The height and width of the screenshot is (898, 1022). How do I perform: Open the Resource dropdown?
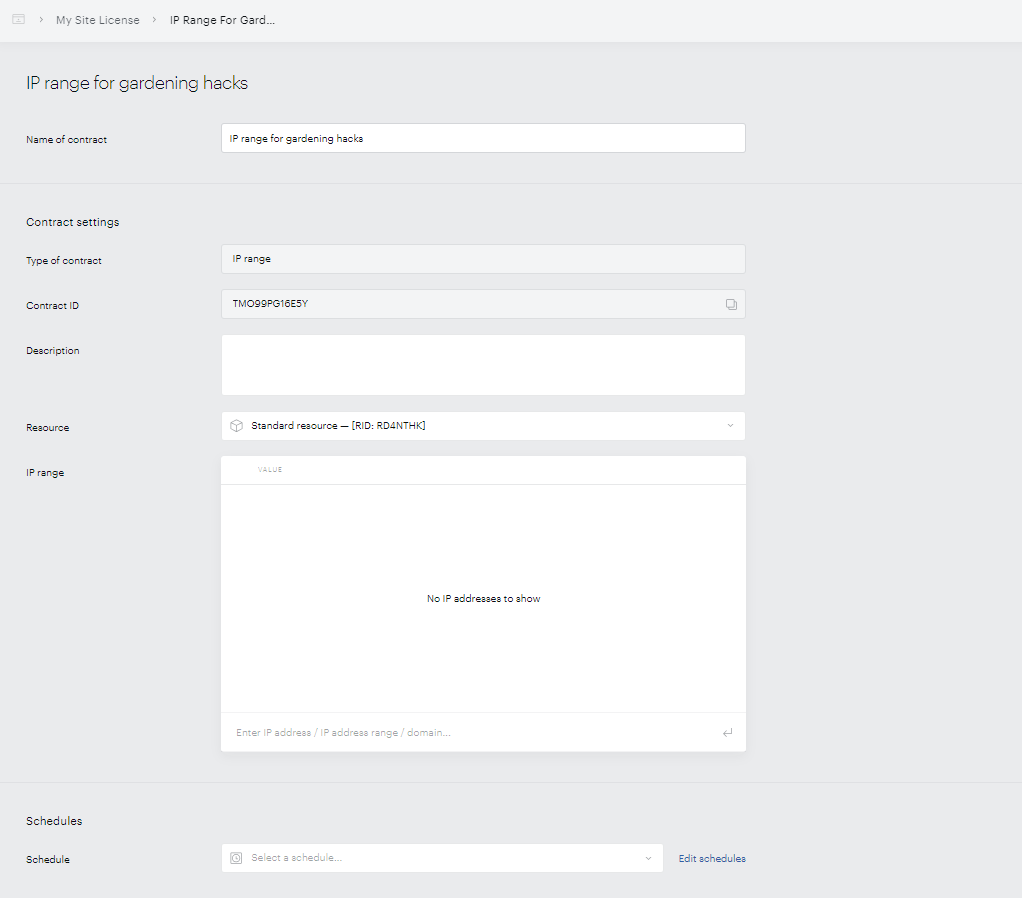(x=483, y=426)
